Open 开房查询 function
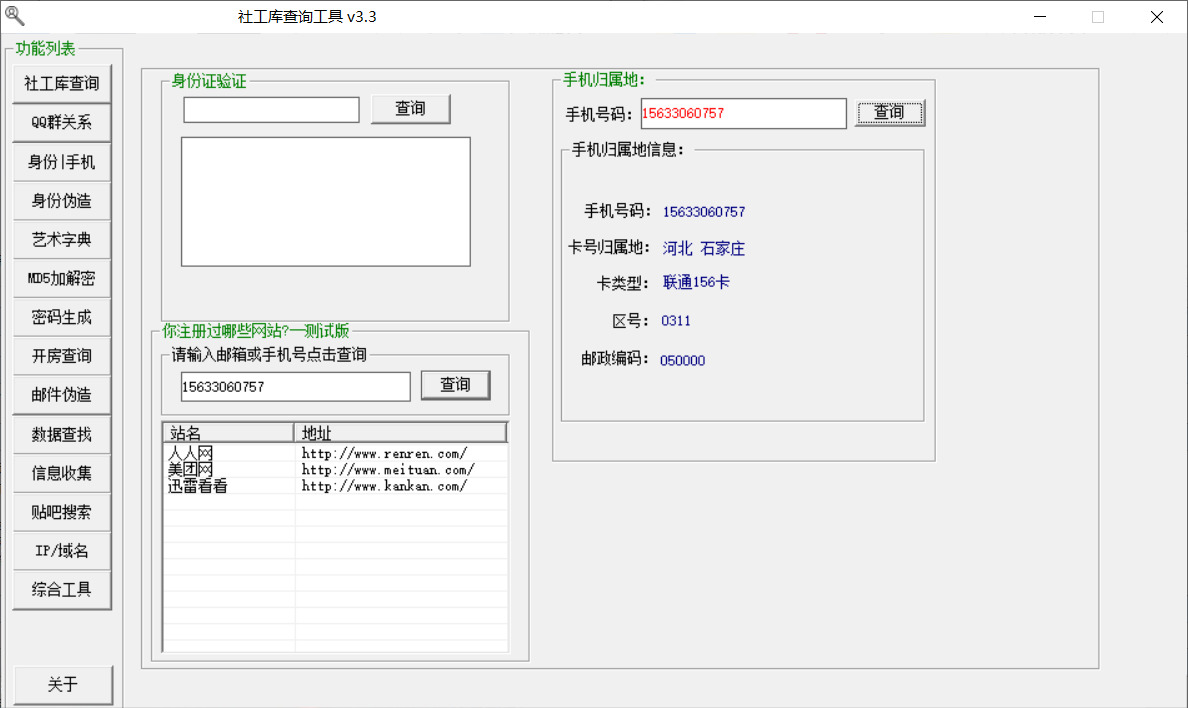Image resolution: width=1188 pixels, height=708 pixels. pos(61,356)
